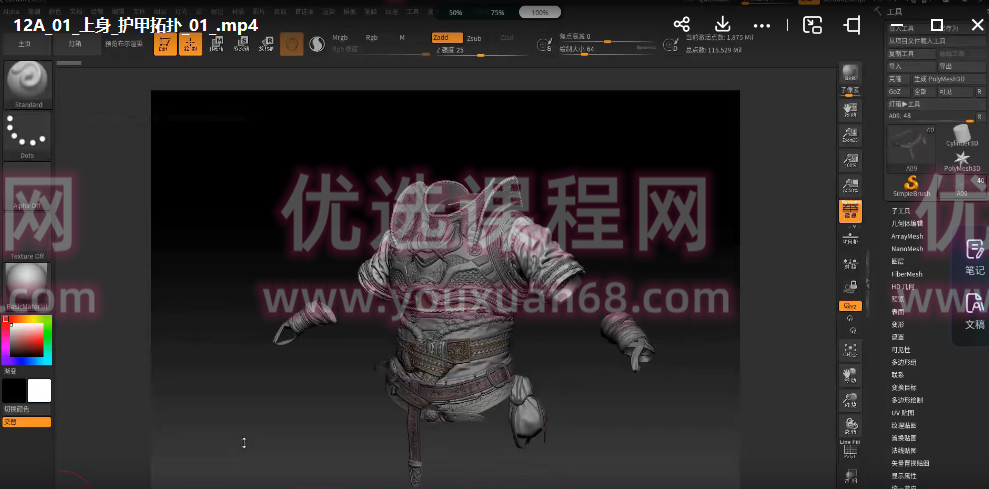Expand the ArrayMesh section
Image resolution: width=989 pixels, height=489 pixels.
click(x=907, y=236)
